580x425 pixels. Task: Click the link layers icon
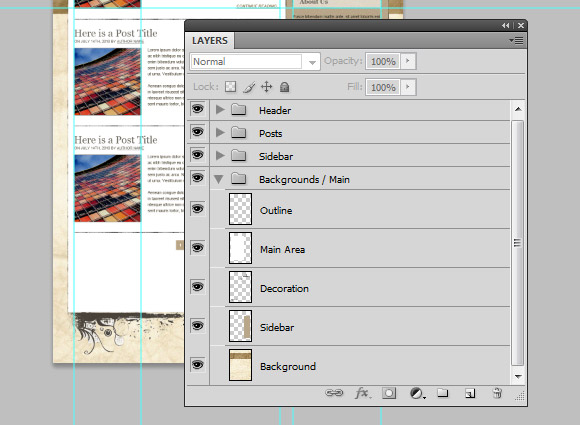[x=334, y=393]
